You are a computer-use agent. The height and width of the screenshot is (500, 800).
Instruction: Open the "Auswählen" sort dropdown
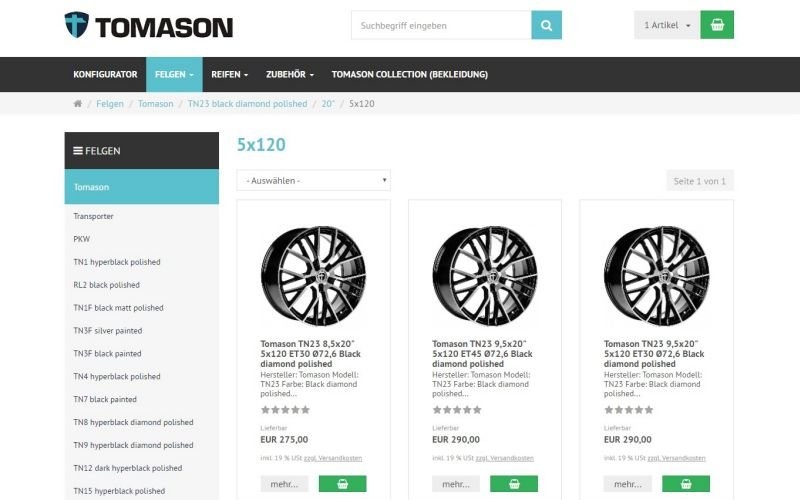[313, 181]
